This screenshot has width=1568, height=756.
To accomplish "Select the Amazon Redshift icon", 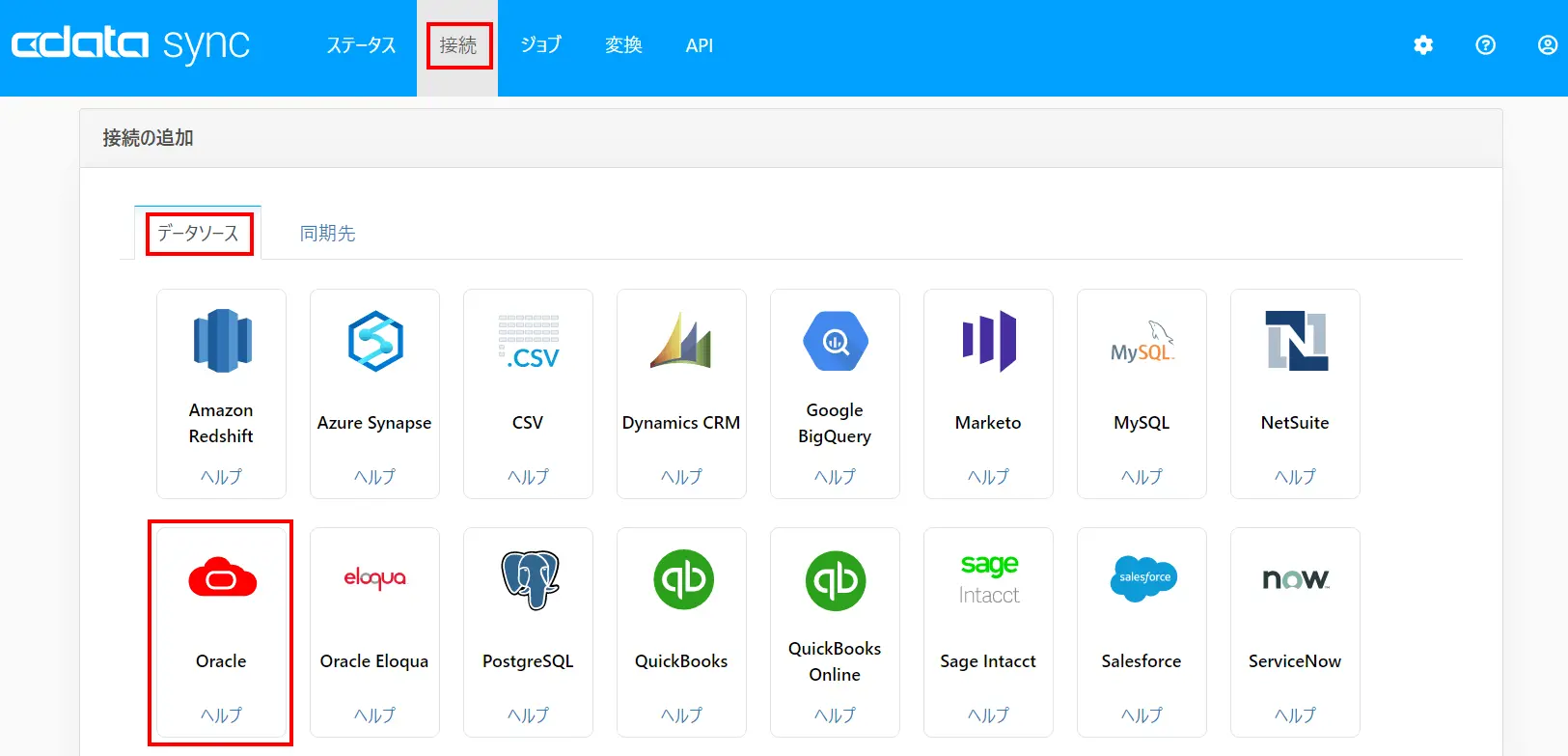I will pos(222,341).
